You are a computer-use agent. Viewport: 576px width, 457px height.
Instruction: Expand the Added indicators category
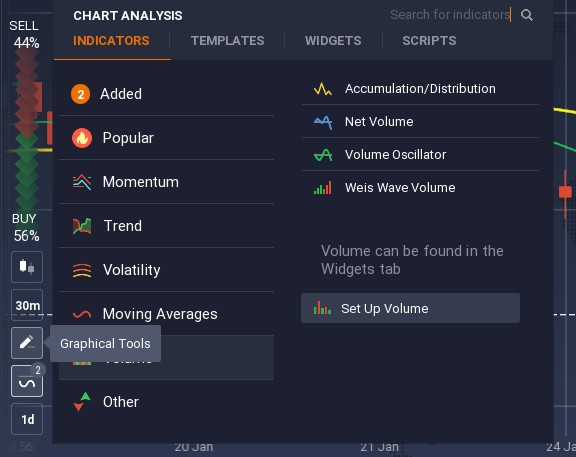tap(166, 94)
